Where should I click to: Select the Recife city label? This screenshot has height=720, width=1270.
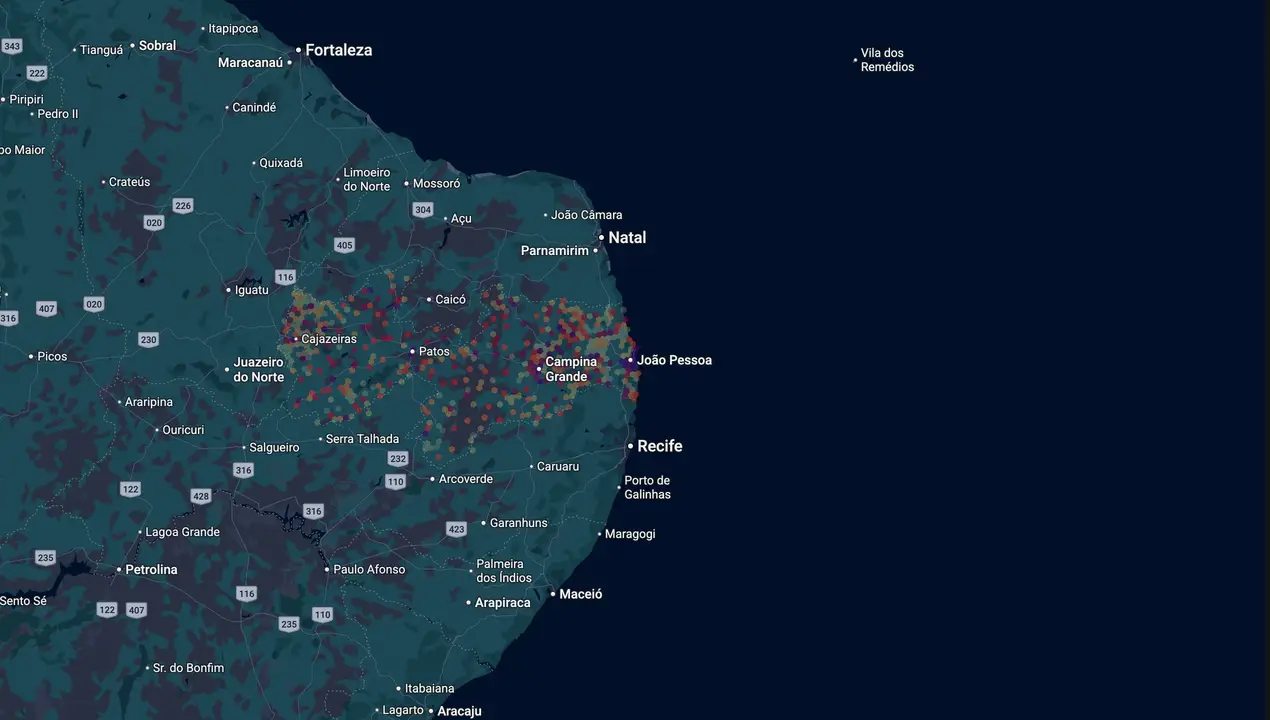tap(660, 446)
